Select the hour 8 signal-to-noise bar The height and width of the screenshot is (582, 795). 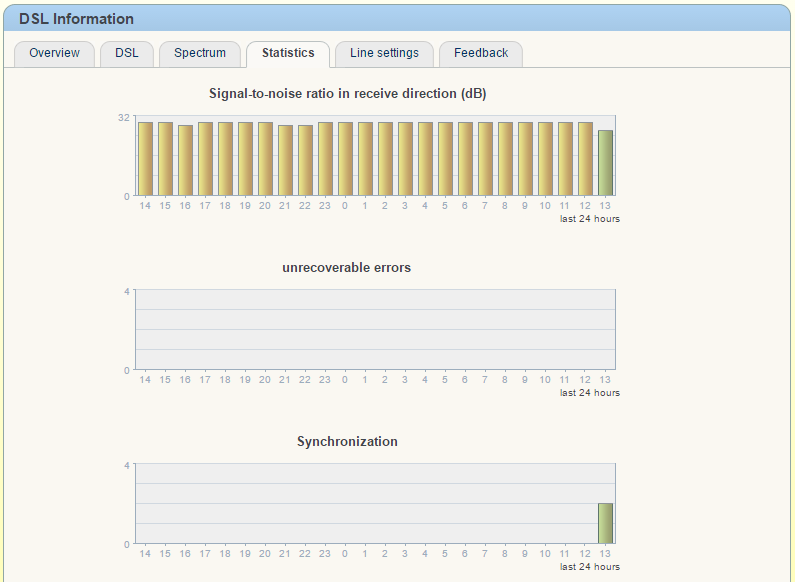505,159
